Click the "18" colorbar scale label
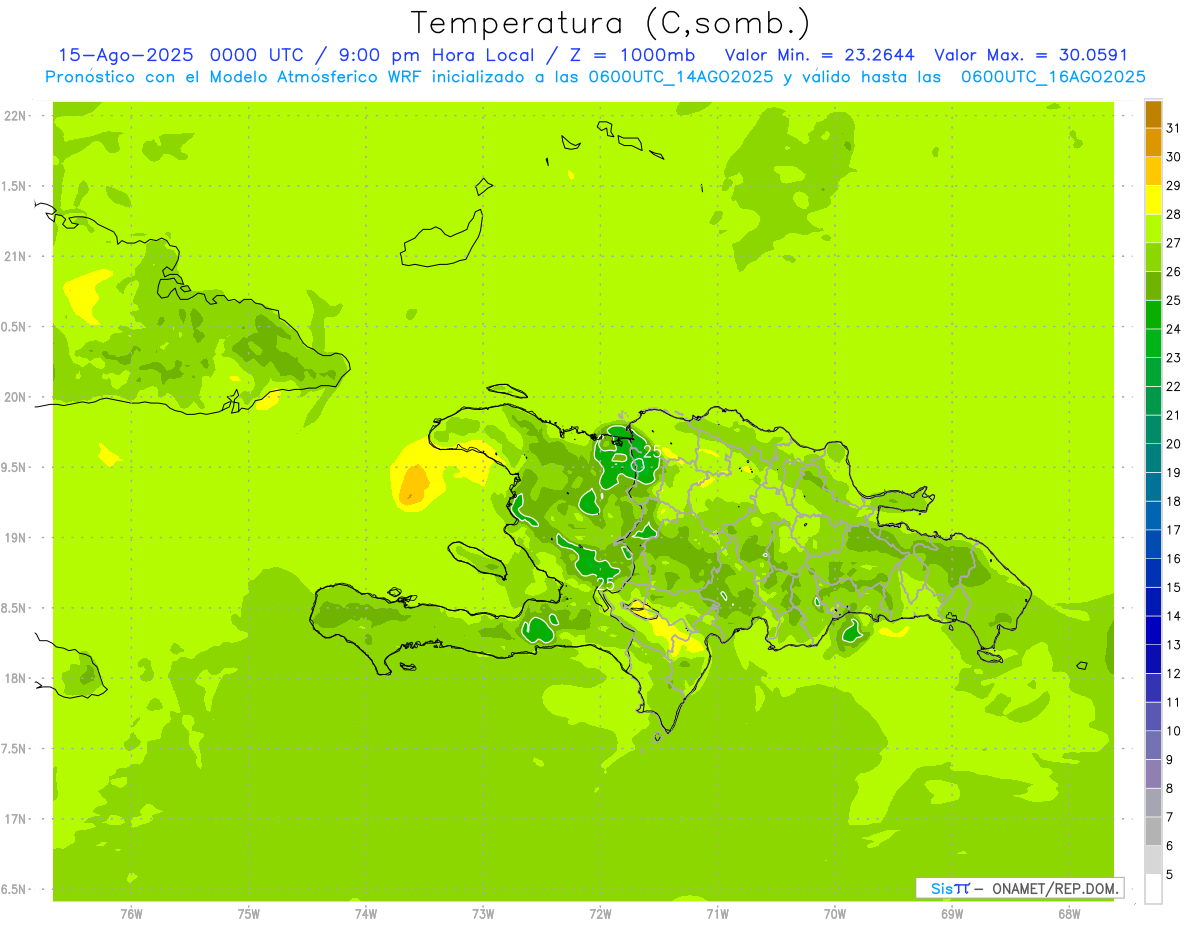 coord(1174,501)
